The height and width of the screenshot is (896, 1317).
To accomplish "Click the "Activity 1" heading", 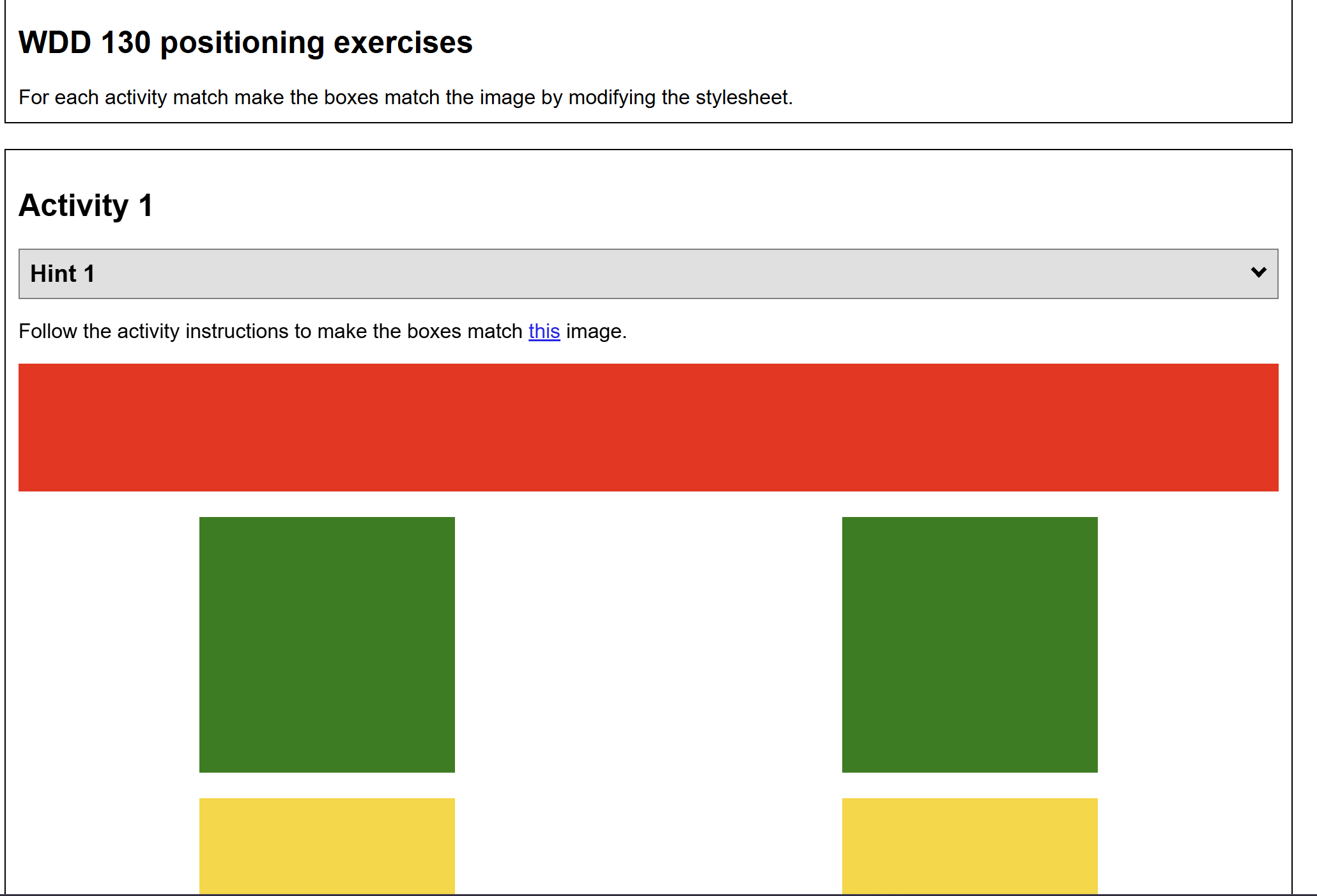I will 86,206.
